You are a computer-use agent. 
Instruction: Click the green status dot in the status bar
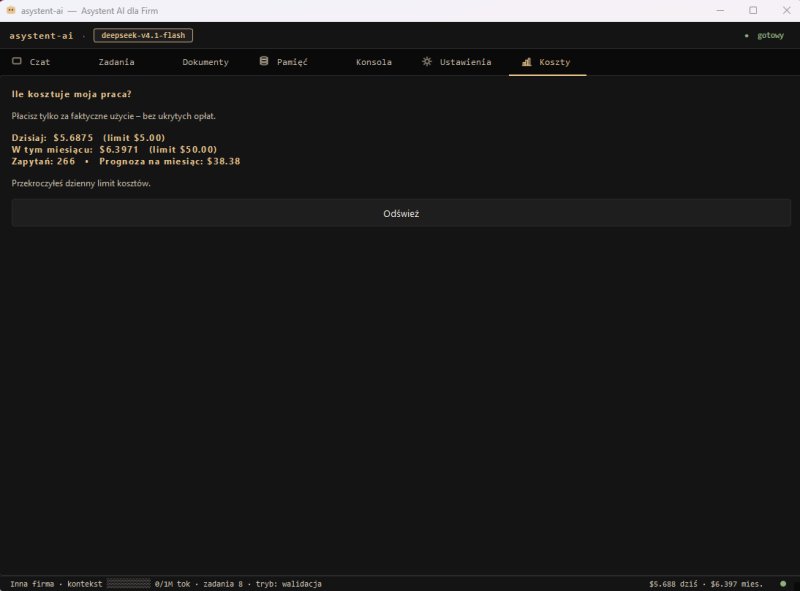pyautogui.click(x=783, y=583)
